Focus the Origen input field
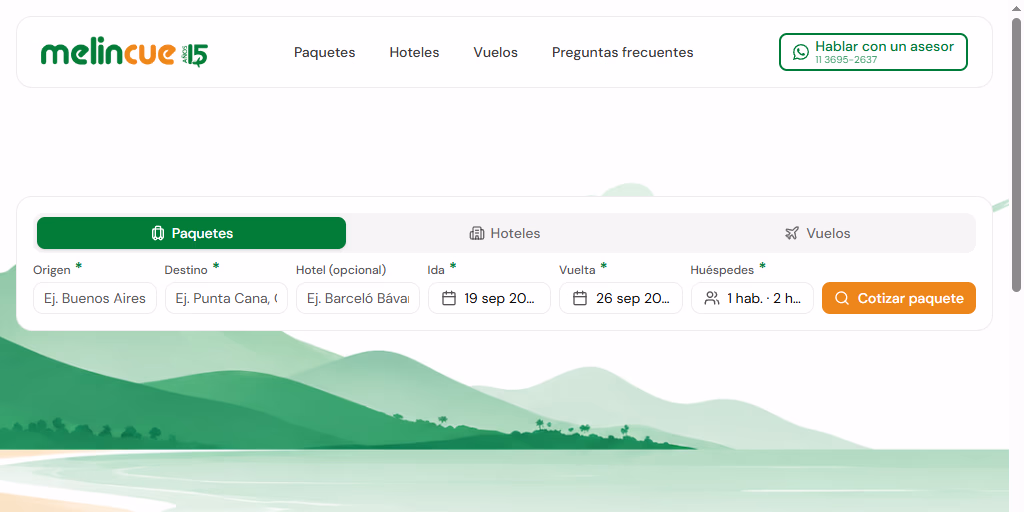This screenshot has height=512, width=1024. [95, 298]
